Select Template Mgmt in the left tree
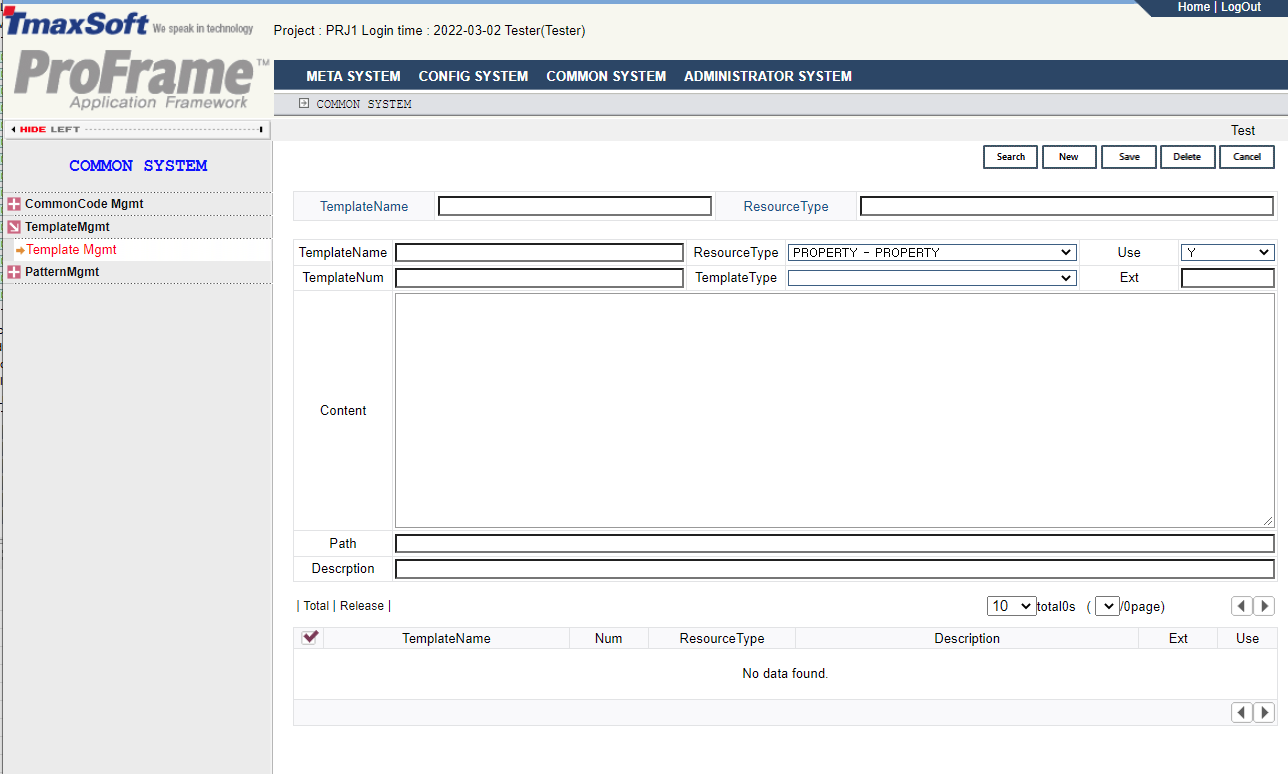Image resolution: width=1288 pixels, height=774 pixels. pos(71,250)
